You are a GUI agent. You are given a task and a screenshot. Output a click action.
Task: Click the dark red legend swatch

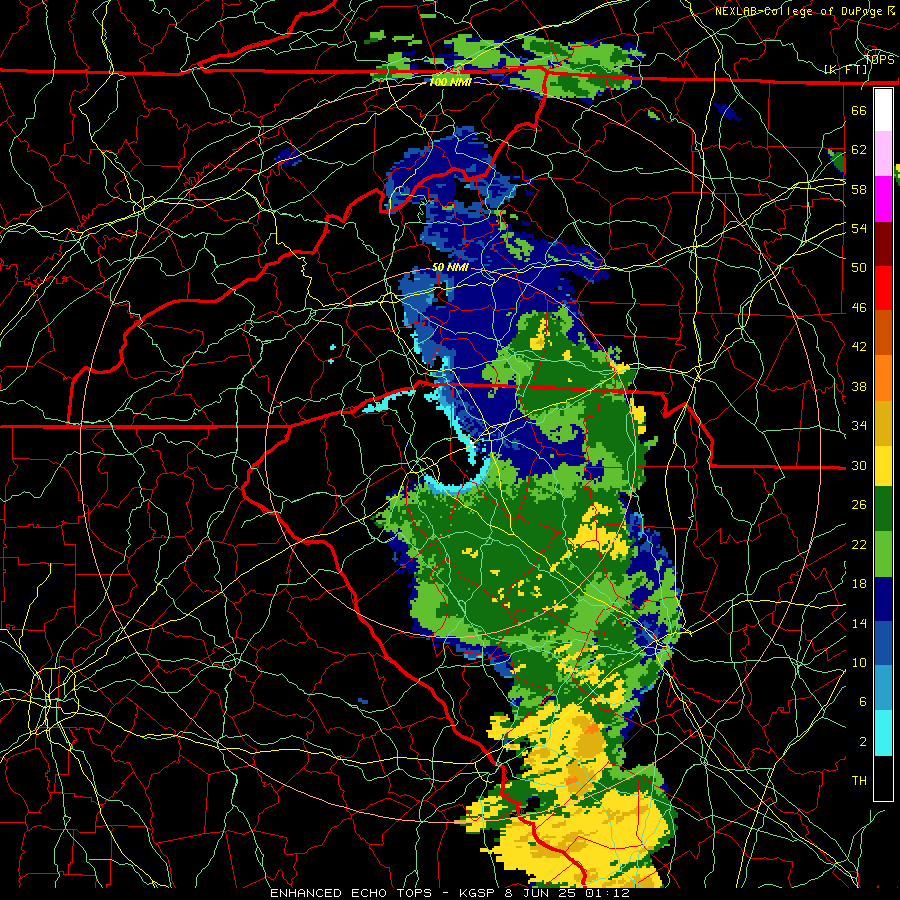click(x=883, y=244)
